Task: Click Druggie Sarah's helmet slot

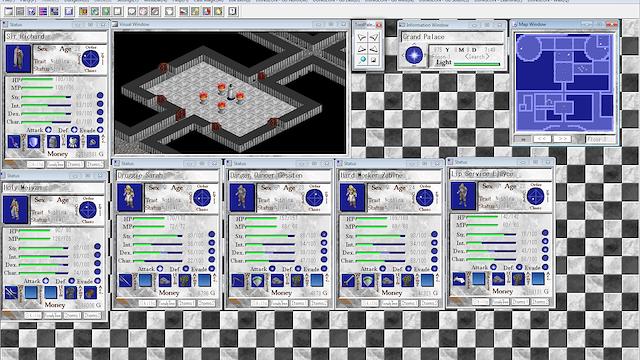Action: [x=165, y=280]
